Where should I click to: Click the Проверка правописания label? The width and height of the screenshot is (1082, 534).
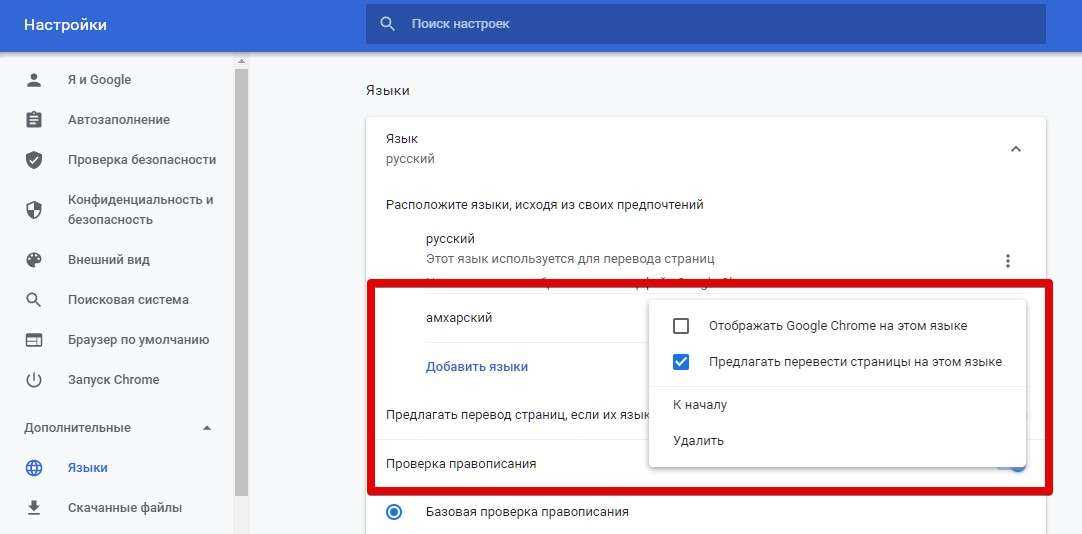click(x=461, y=464)
